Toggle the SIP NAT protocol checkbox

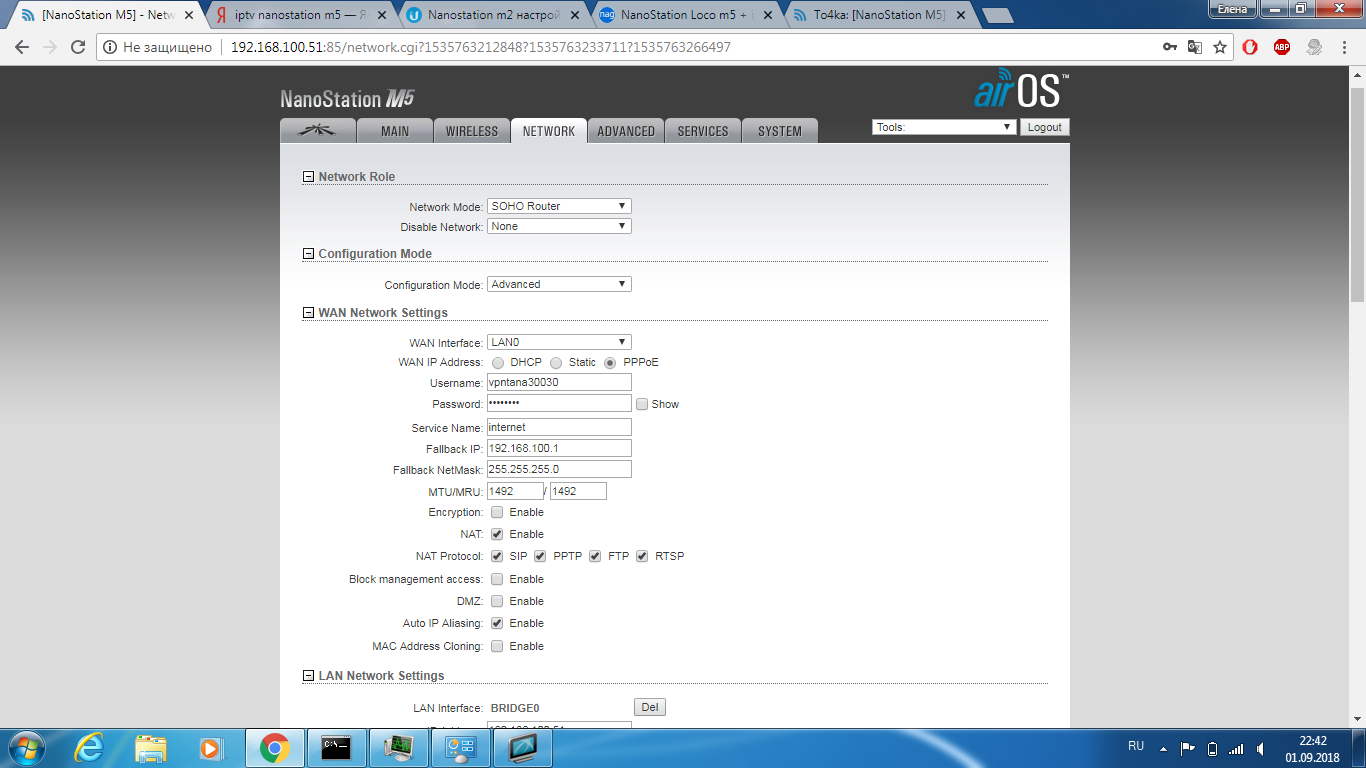point(497,556)
